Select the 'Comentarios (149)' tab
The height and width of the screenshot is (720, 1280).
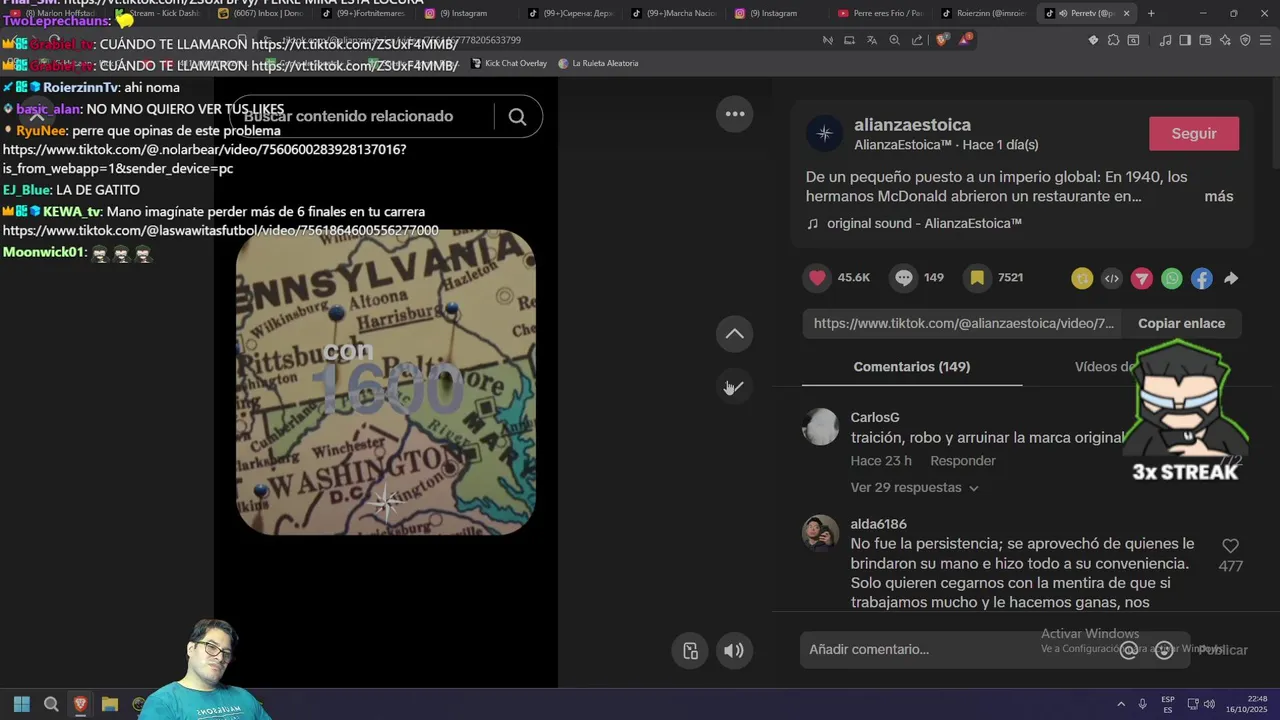click(912, 367)
